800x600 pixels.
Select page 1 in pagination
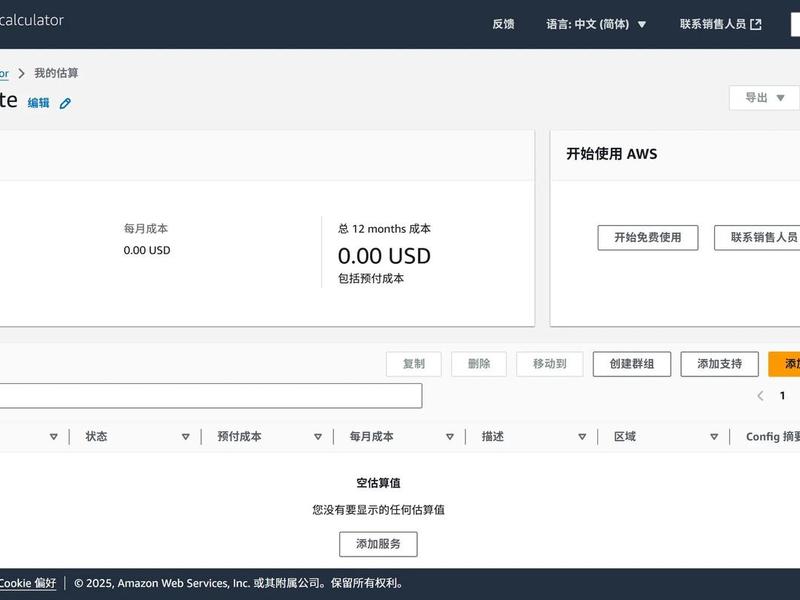click(x=782, y=395)
